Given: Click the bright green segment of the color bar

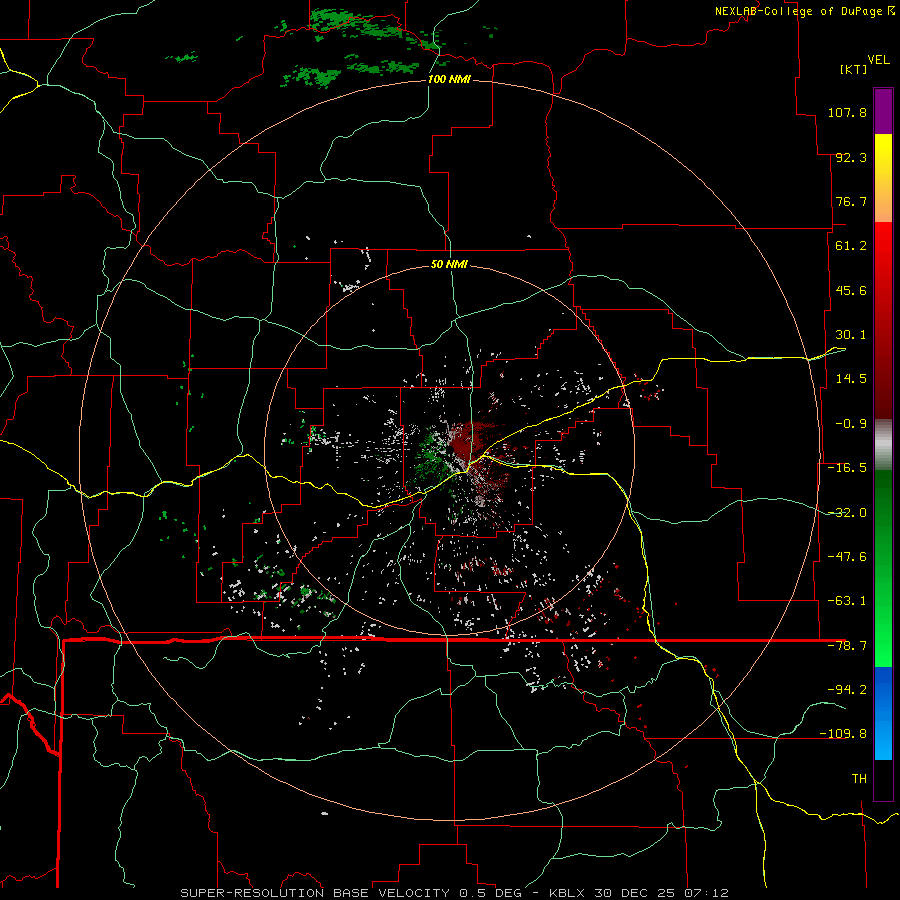Looking at the screenshot, I should 883,568.
